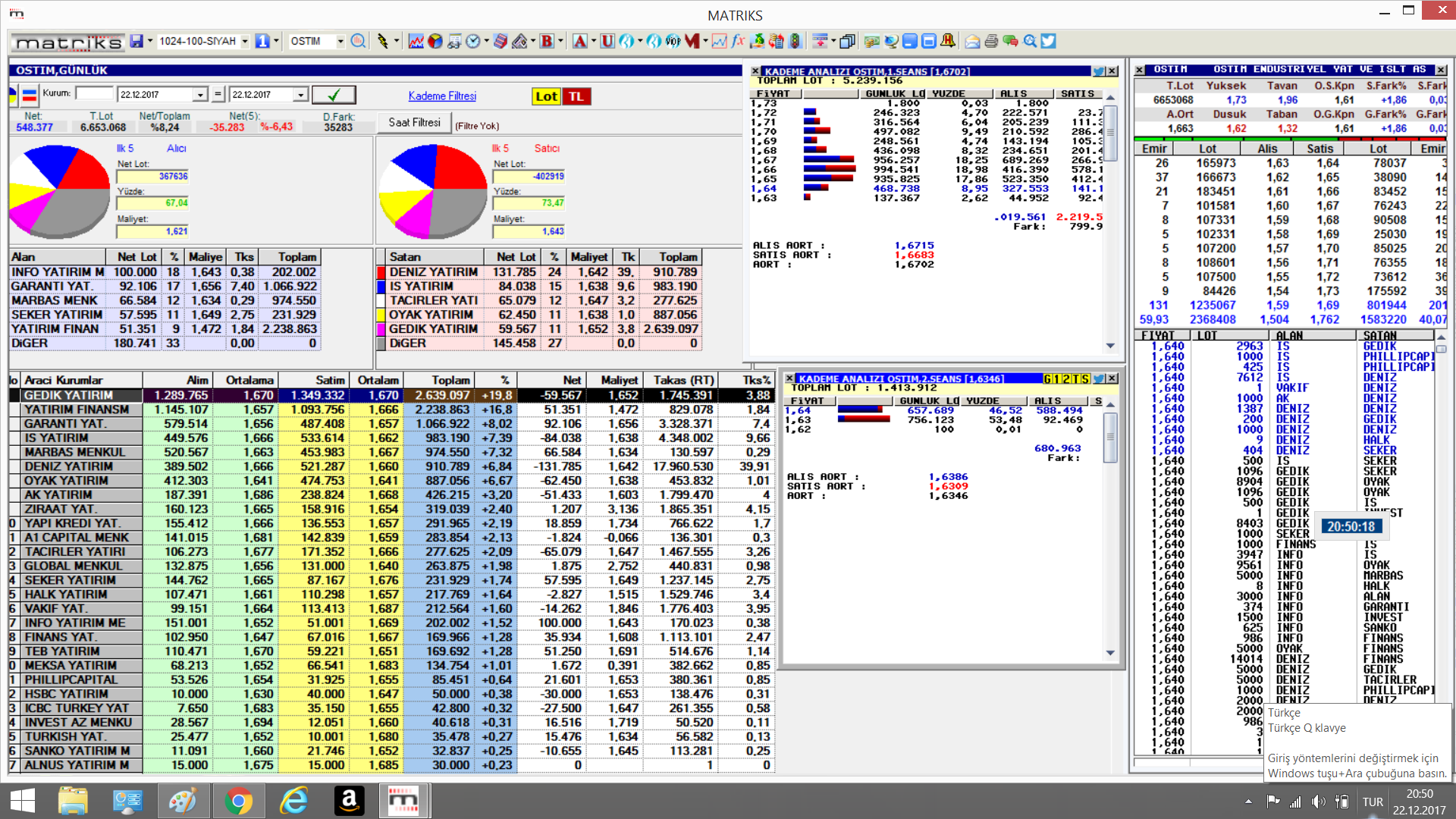Screen dimensions: 1456x819
Task: Click the Twitter icon in 1.SEANS Kademe header
Action: (x=1098, y=71)
